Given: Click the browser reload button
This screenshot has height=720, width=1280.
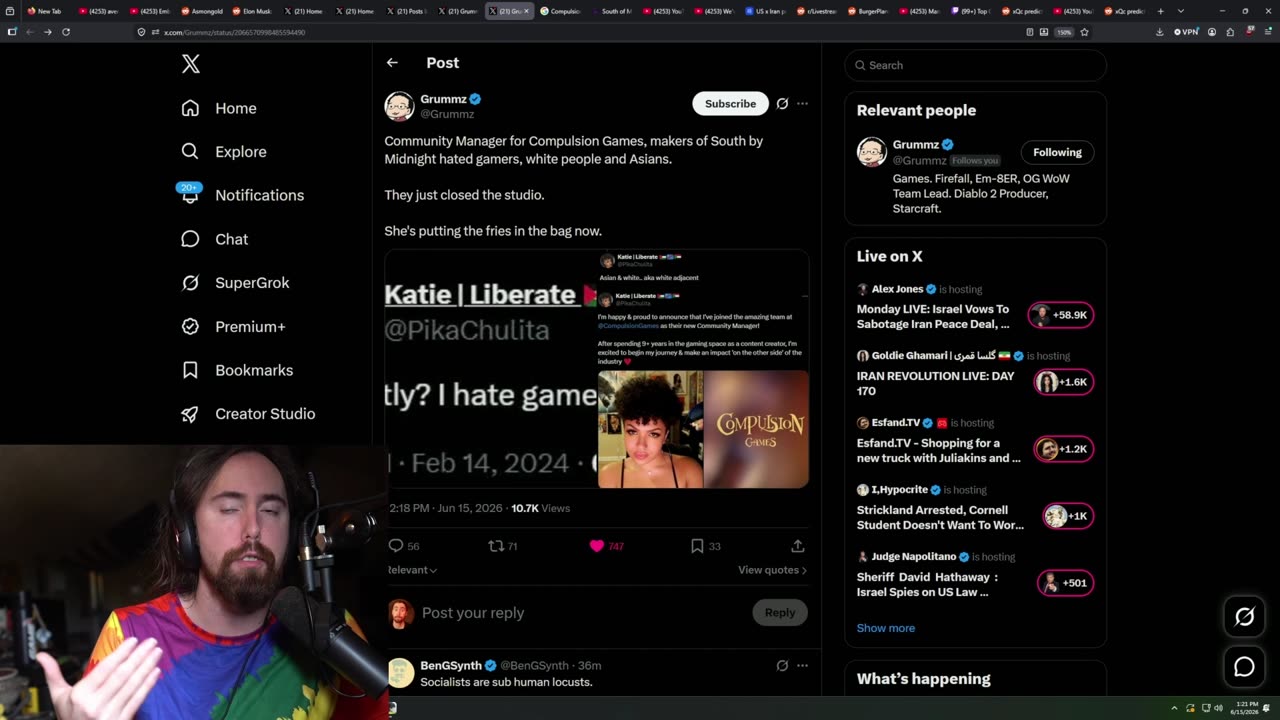Looking at the screenshot, I should 66,32.
